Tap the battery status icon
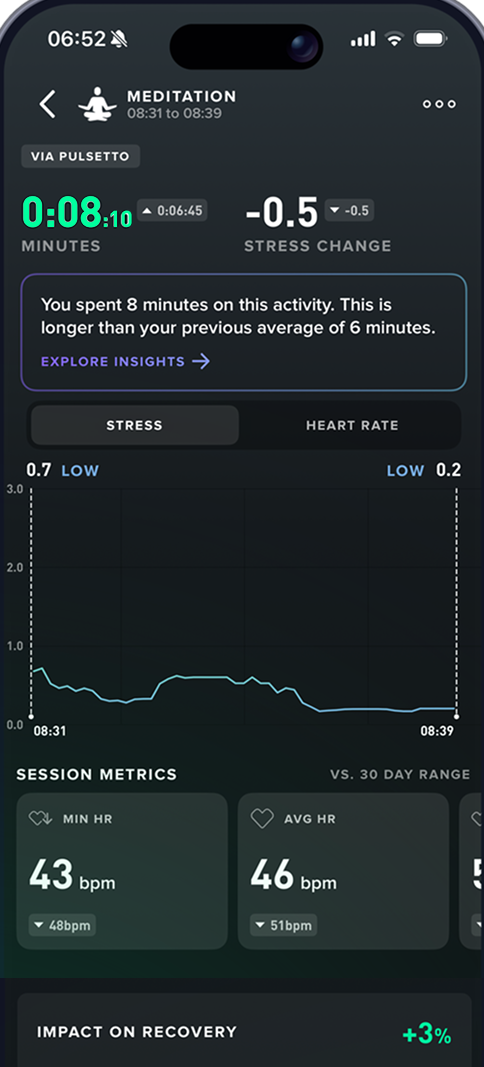 (430, 39)
